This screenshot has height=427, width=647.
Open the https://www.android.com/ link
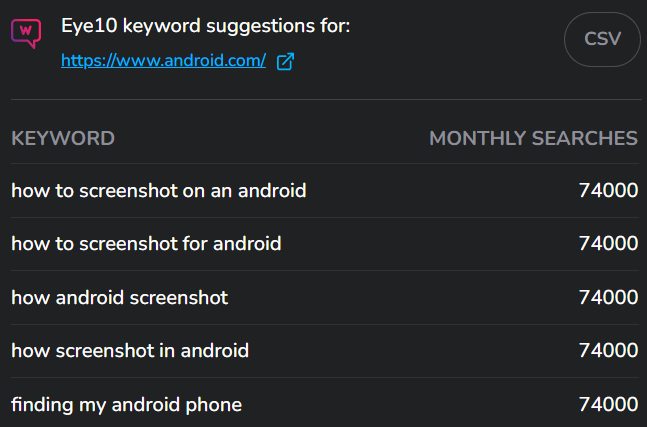coord(163,61)
